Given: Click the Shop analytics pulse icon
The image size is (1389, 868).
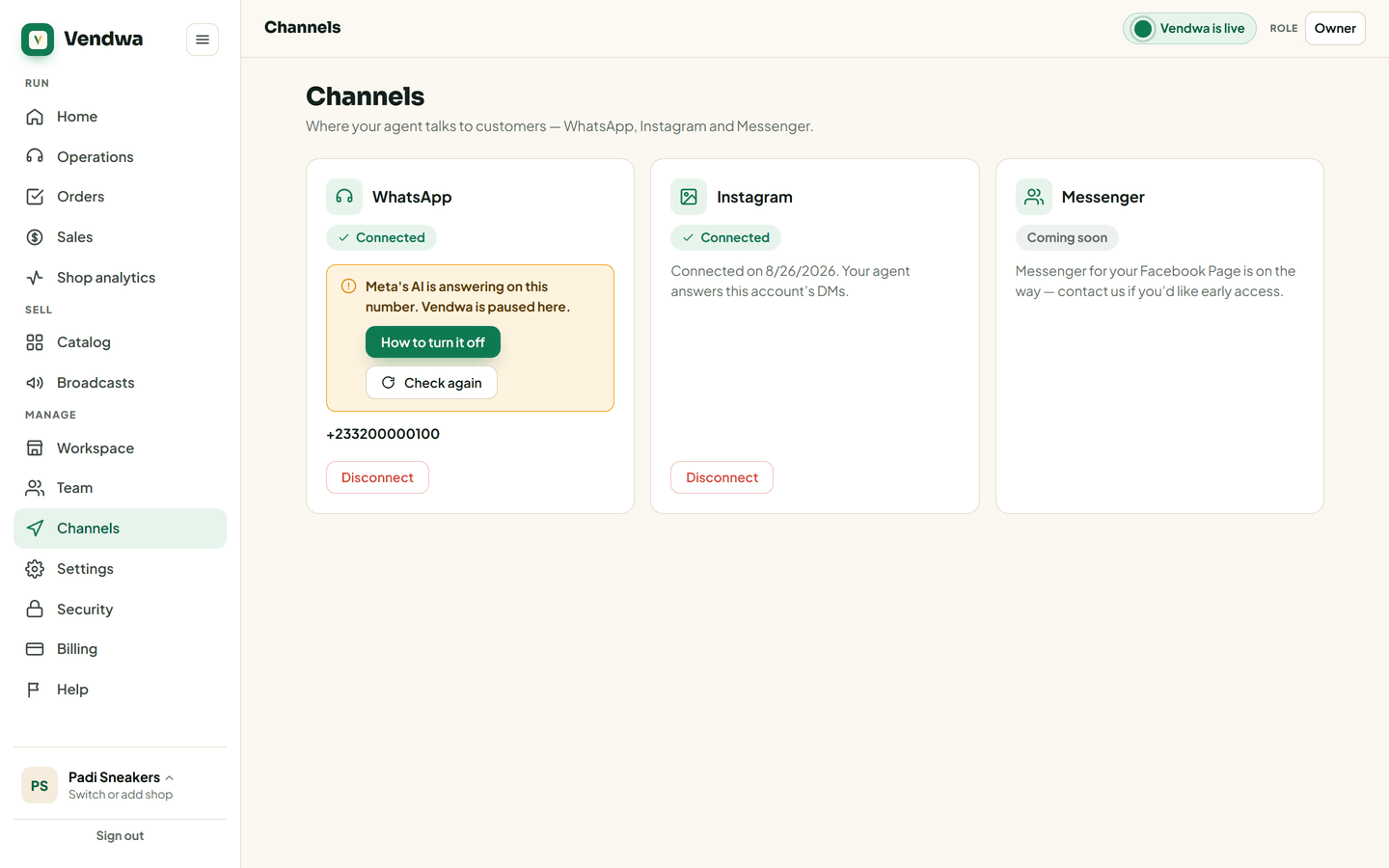Looking at the screenshot, I should tap(35, 278).
